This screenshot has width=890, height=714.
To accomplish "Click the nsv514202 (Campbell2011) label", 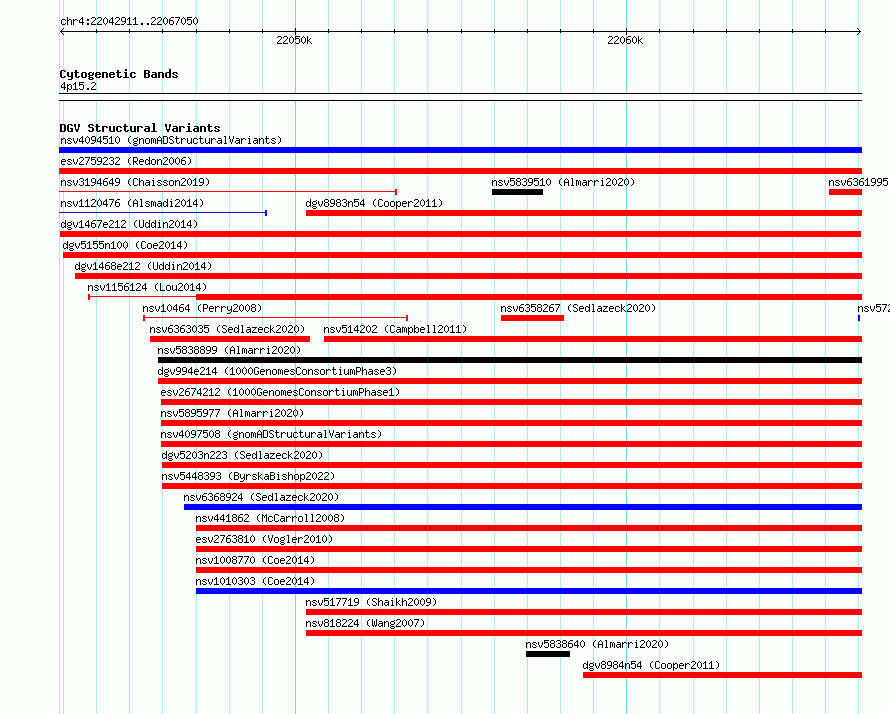I will tap(395, 329).
